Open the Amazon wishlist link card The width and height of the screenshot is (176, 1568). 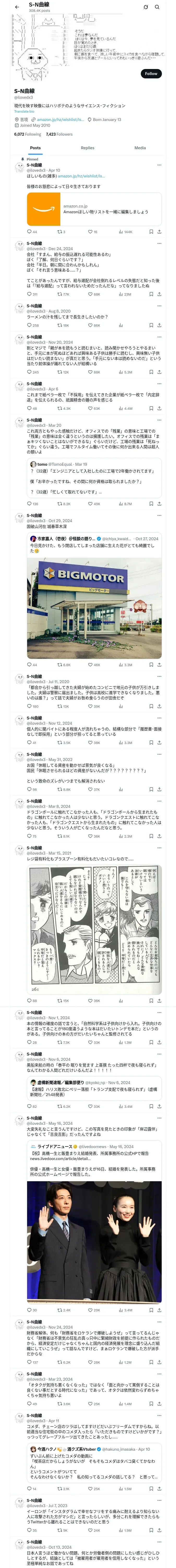(x=94, y=209)
